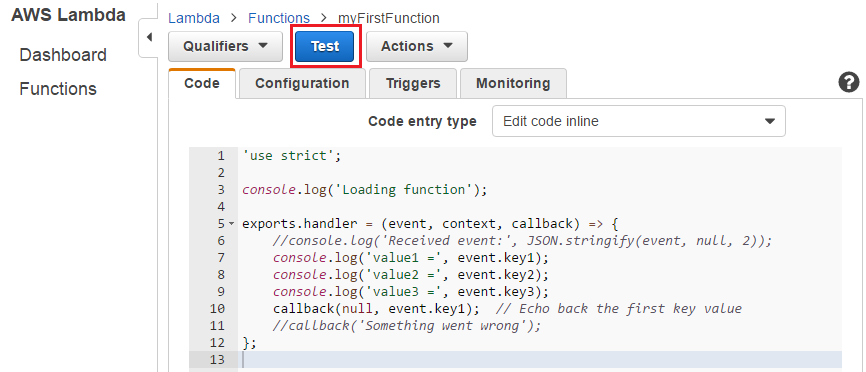Image resolution: width=866 pixels, height=372 pixels.
Task: Select the Monitoring tab
Action: [513, 83]
